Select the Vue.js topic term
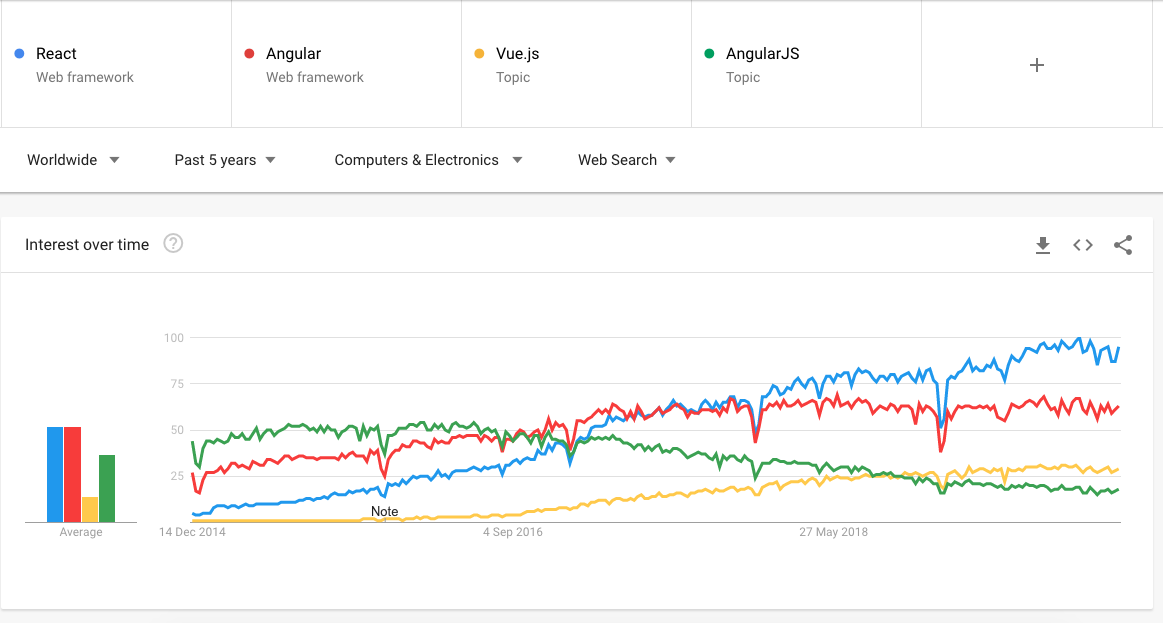This screenshot has width=1163, height=623. click(x=576, y=65)
